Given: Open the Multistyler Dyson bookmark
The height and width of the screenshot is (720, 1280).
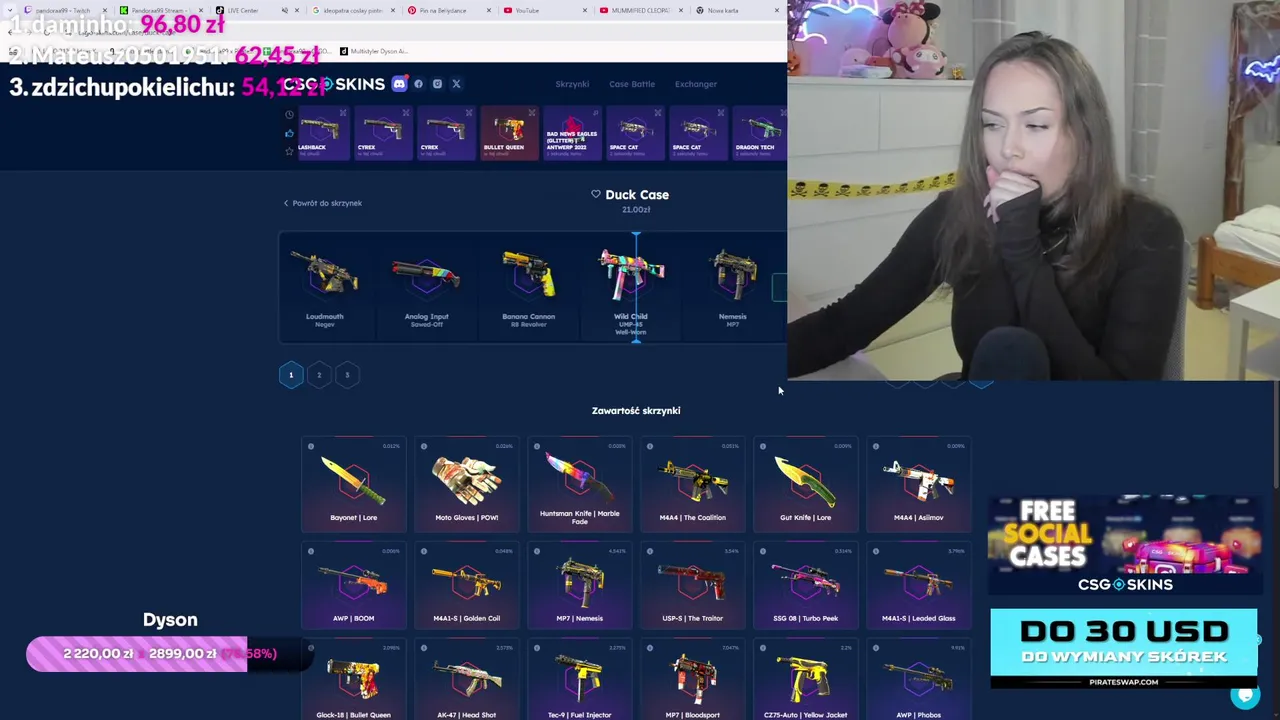Looking at the screenshot, I should click(x=374, y=51).
